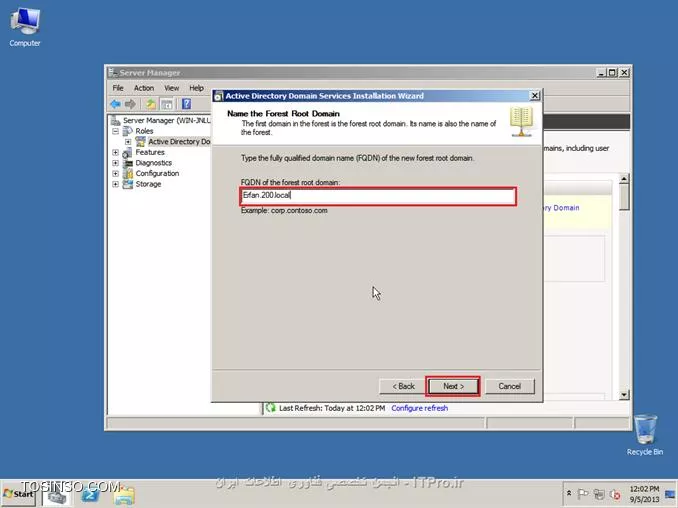This screenshot has height=508, width=678.
Task: Select the Configuration tree item label
Action: pos(157,173)
